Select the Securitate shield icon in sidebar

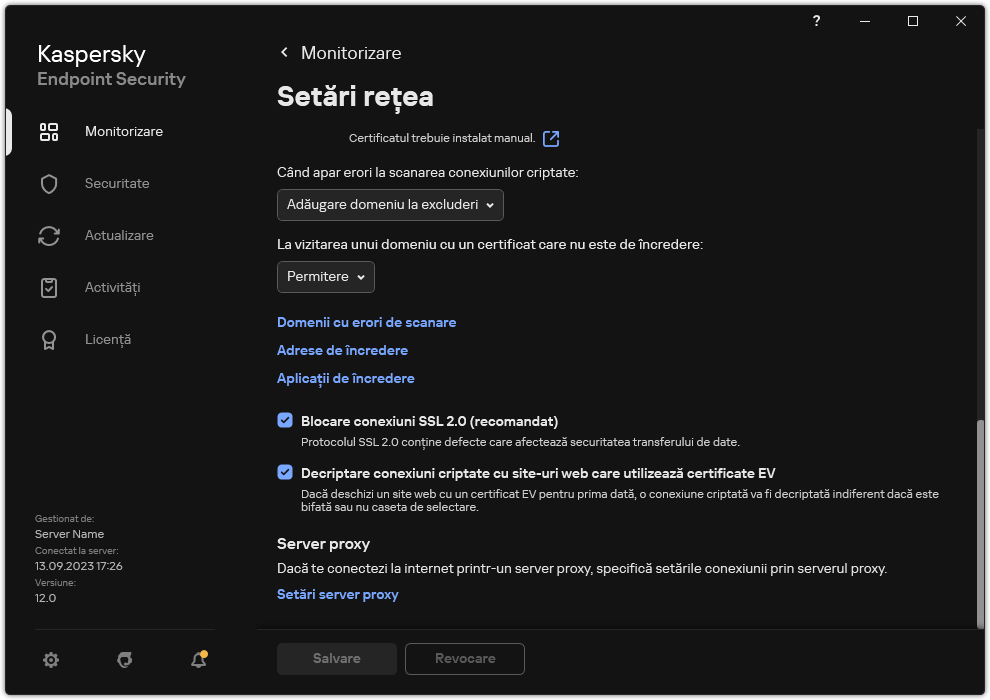point(49,183)
